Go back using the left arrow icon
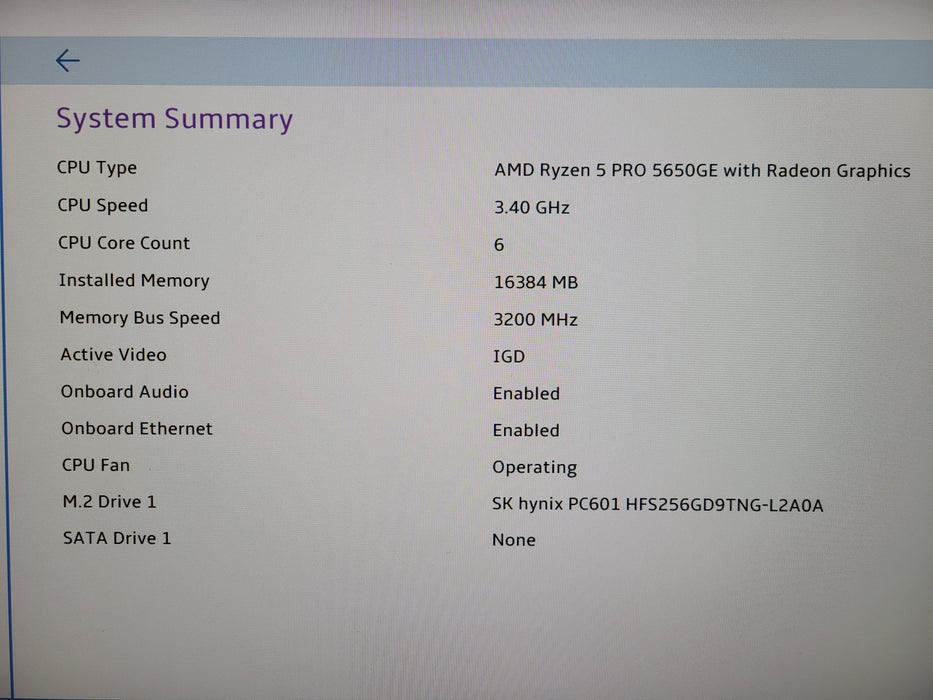The width and height of the screenshot is (933, 700). point(67,60)
